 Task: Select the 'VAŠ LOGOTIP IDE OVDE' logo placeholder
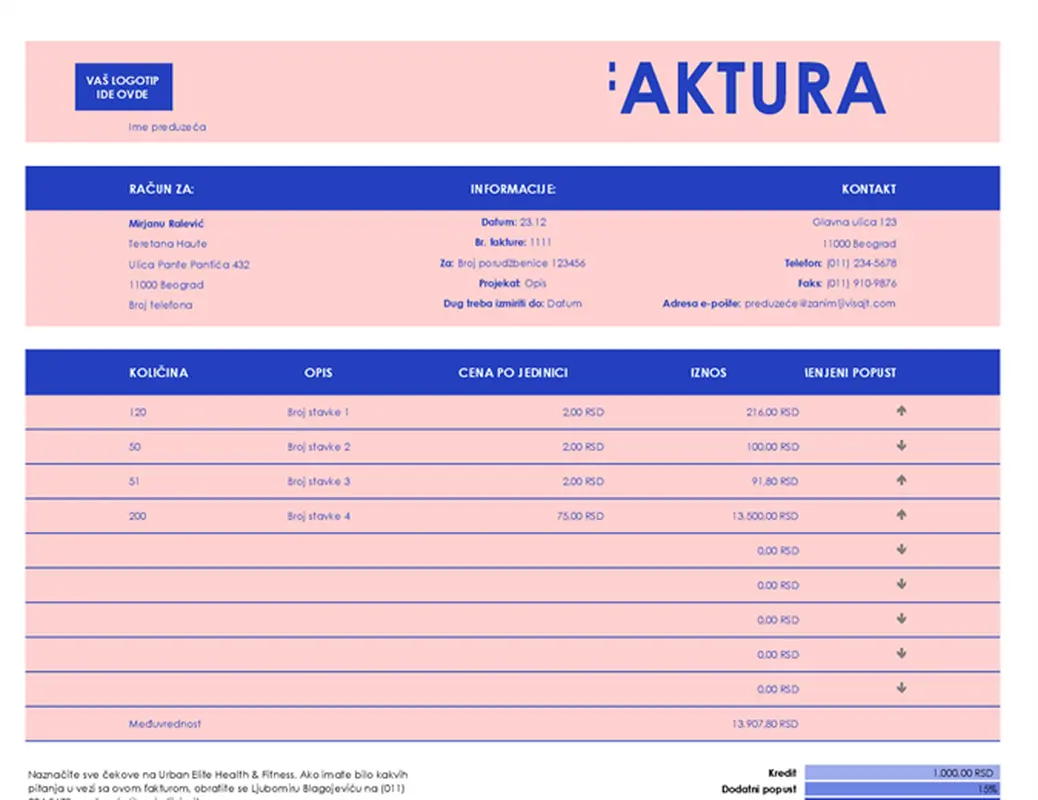123,87
